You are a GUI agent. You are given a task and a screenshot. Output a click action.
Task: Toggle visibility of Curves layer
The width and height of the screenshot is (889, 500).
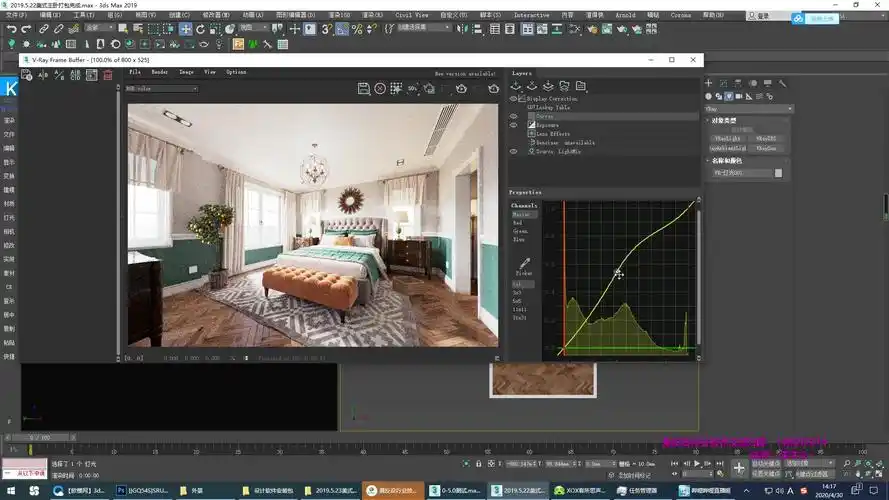click(513, 116)
